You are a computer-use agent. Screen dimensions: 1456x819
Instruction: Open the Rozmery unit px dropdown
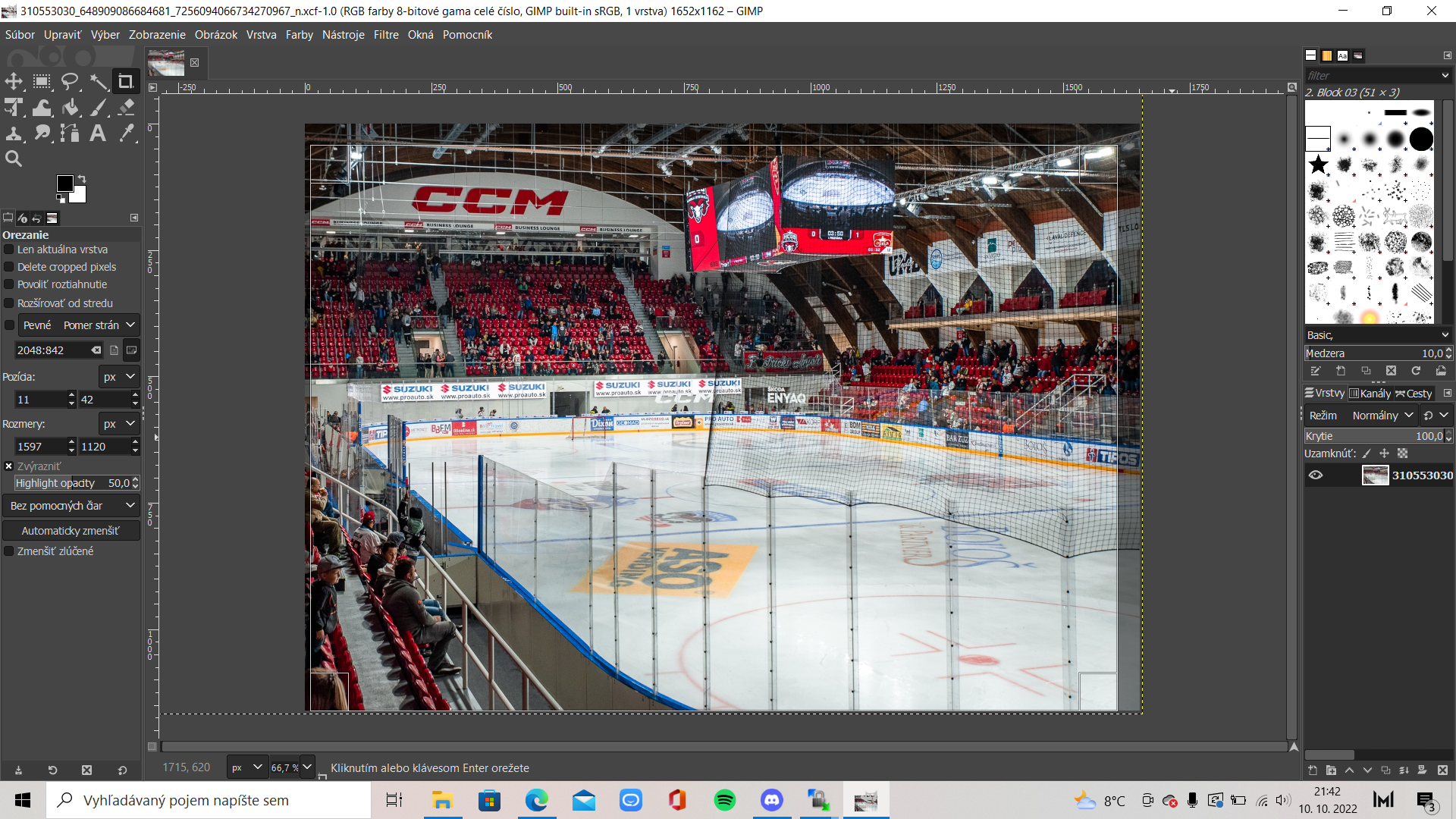coord(119,424)
